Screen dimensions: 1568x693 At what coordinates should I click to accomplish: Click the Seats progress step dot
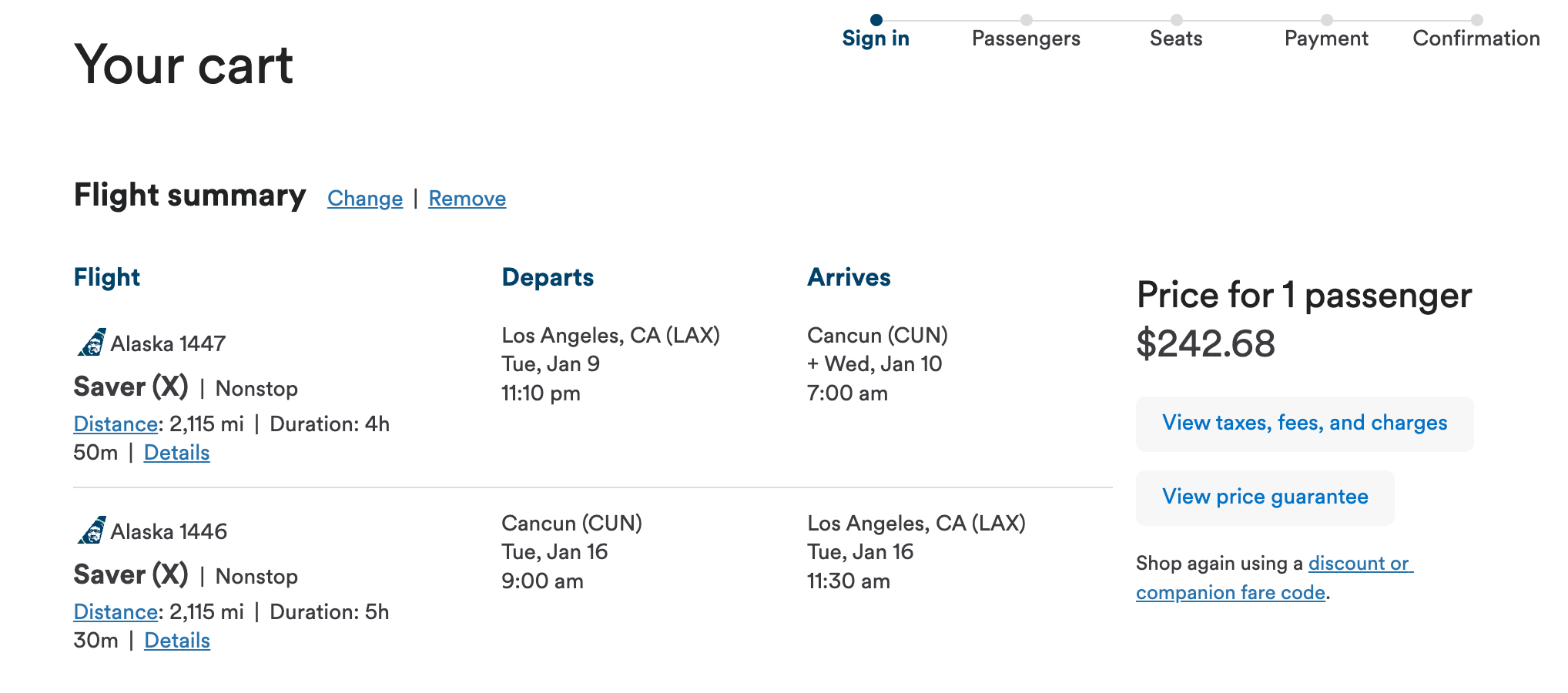[x=1176, y=20]
